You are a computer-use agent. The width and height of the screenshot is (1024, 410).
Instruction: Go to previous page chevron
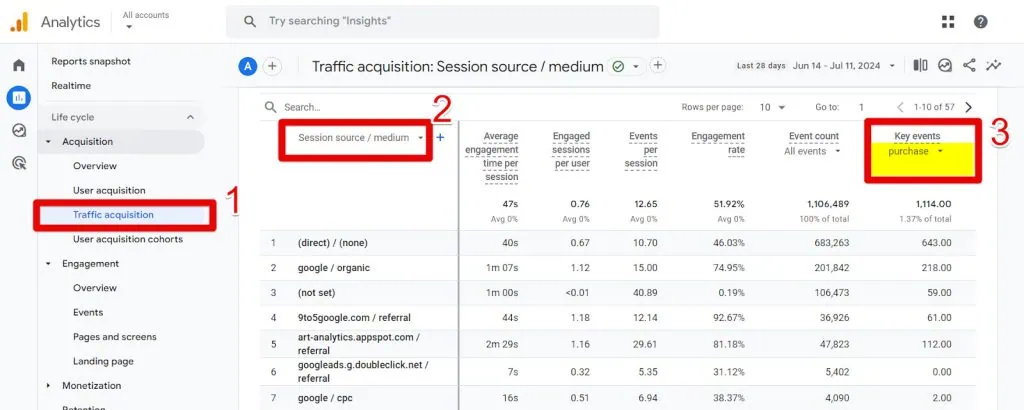901,107
